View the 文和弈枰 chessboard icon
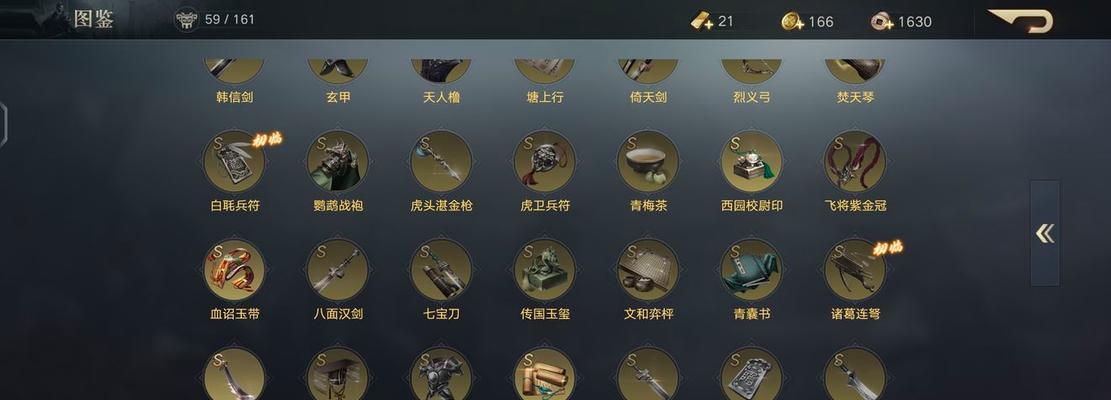 coord(648,270)
